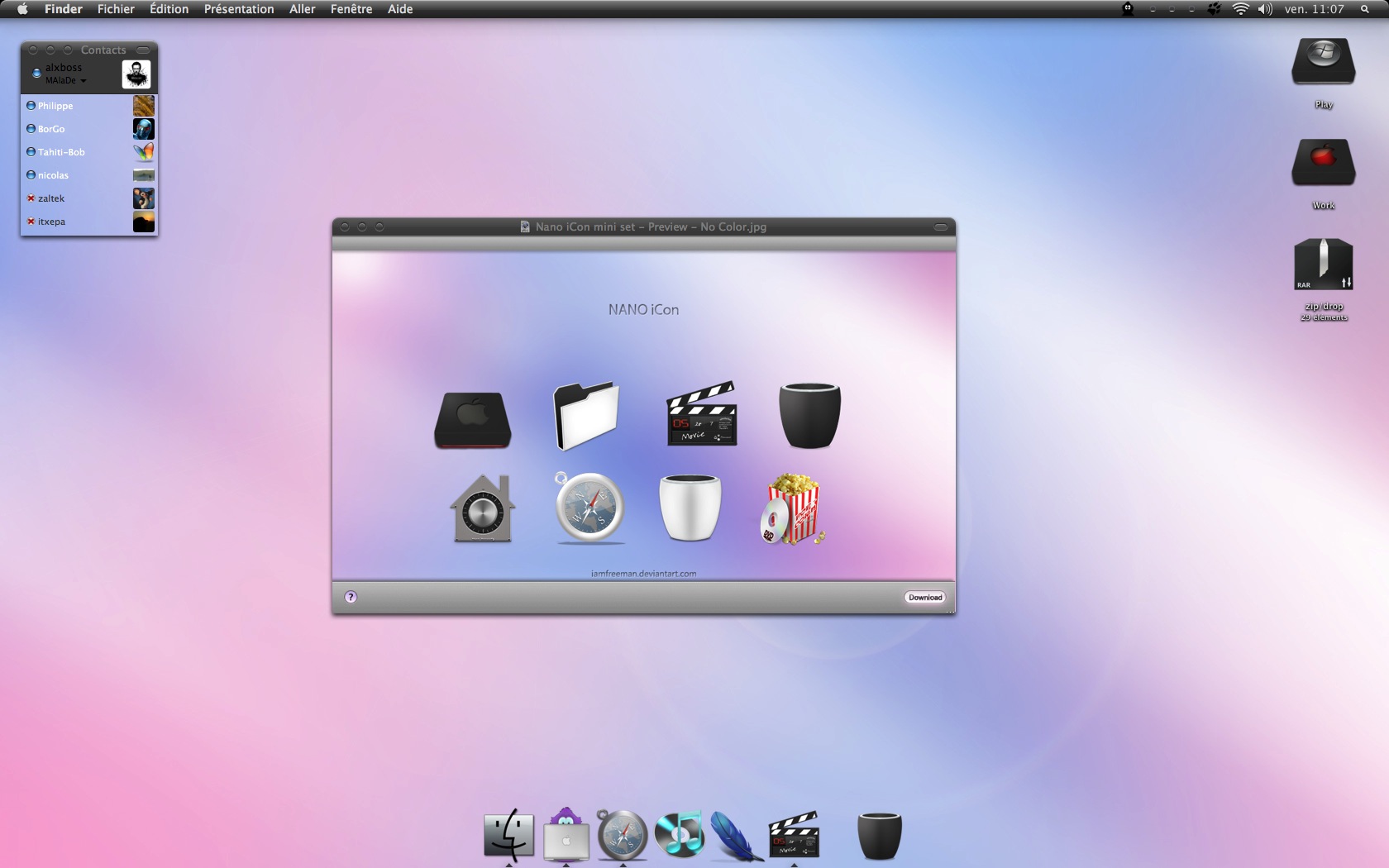This screenshot has width=1389, height=868.
Task: Select contact zaltek
Action: 89,198
